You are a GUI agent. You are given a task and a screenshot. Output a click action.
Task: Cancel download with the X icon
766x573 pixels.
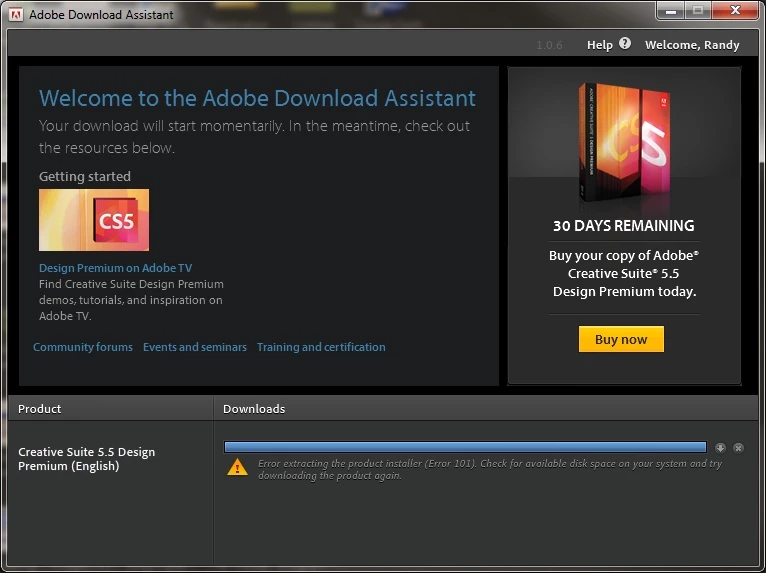[x=738, y=447]
